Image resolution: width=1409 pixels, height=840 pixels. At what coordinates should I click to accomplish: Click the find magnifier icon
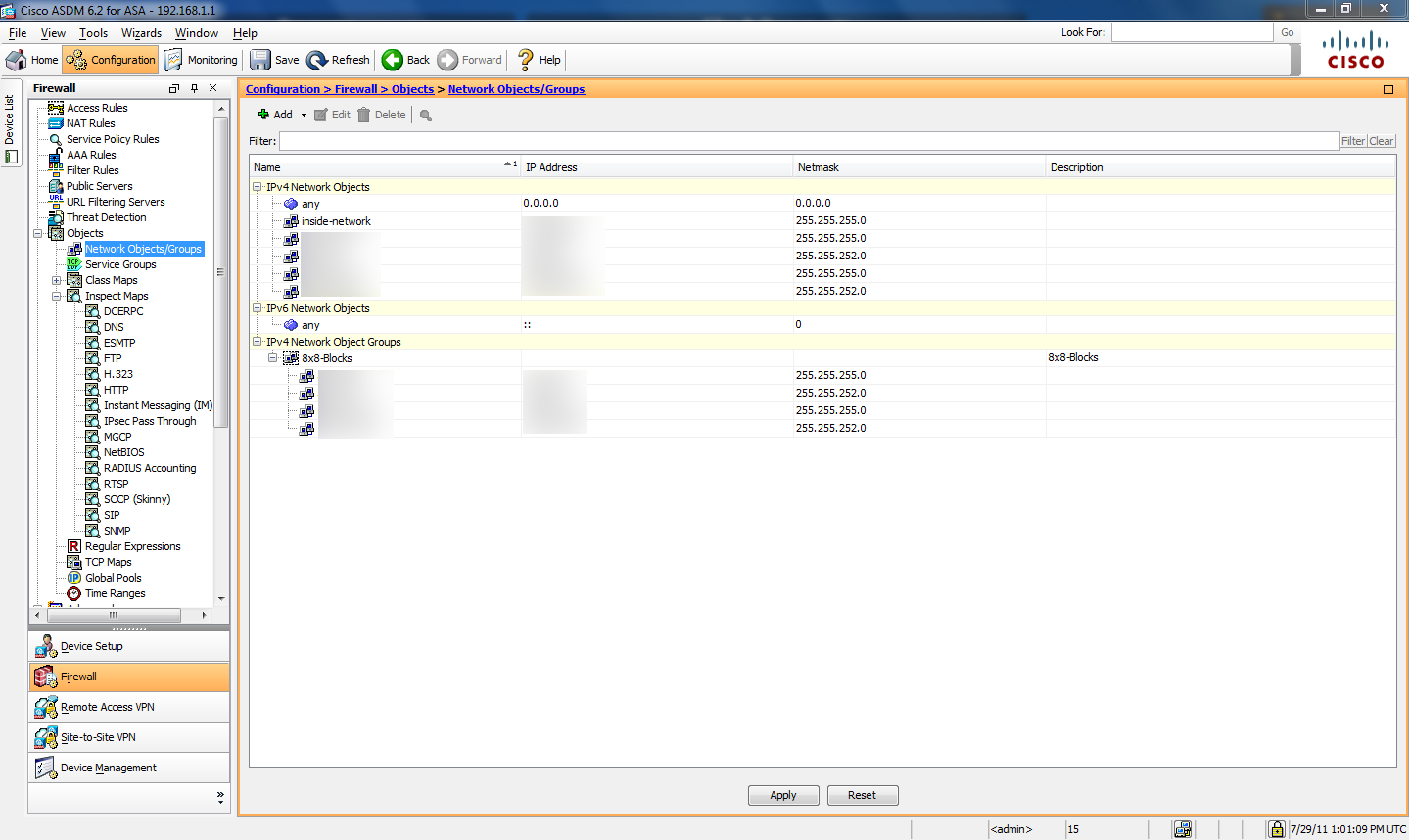coord(426,116)
